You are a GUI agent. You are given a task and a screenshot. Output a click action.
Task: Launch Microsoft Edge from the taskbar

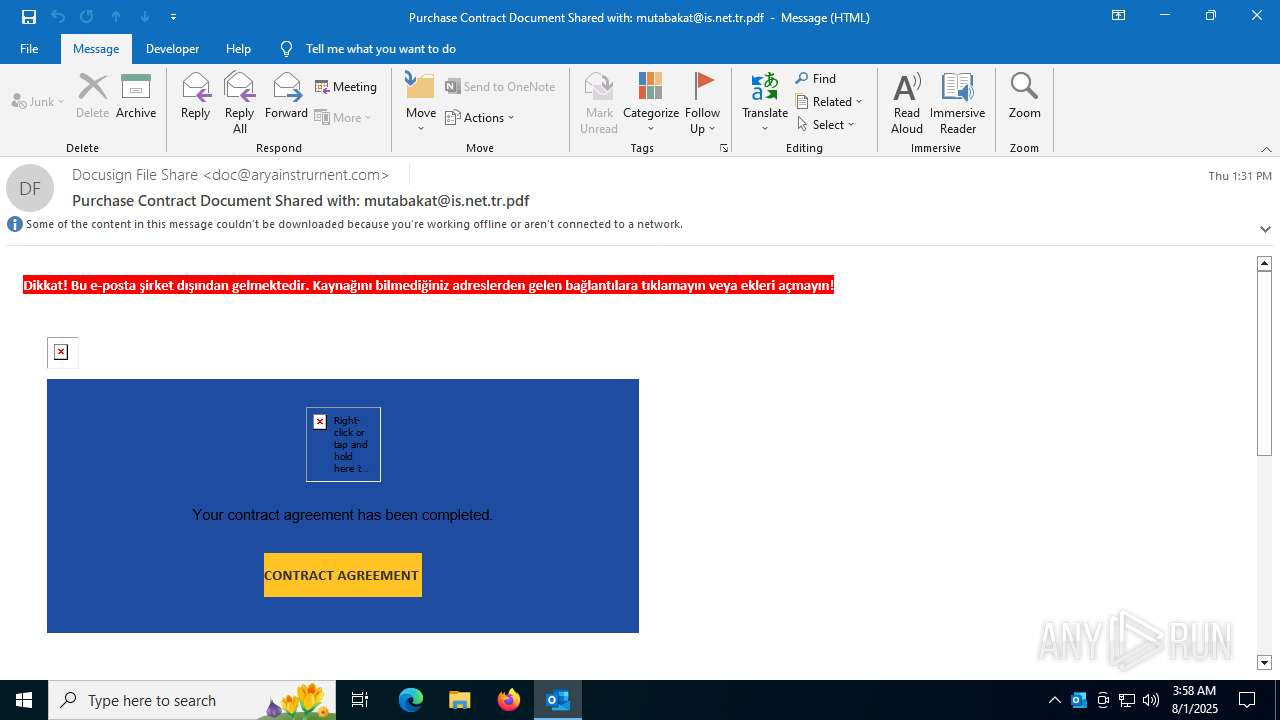point(411,700)
